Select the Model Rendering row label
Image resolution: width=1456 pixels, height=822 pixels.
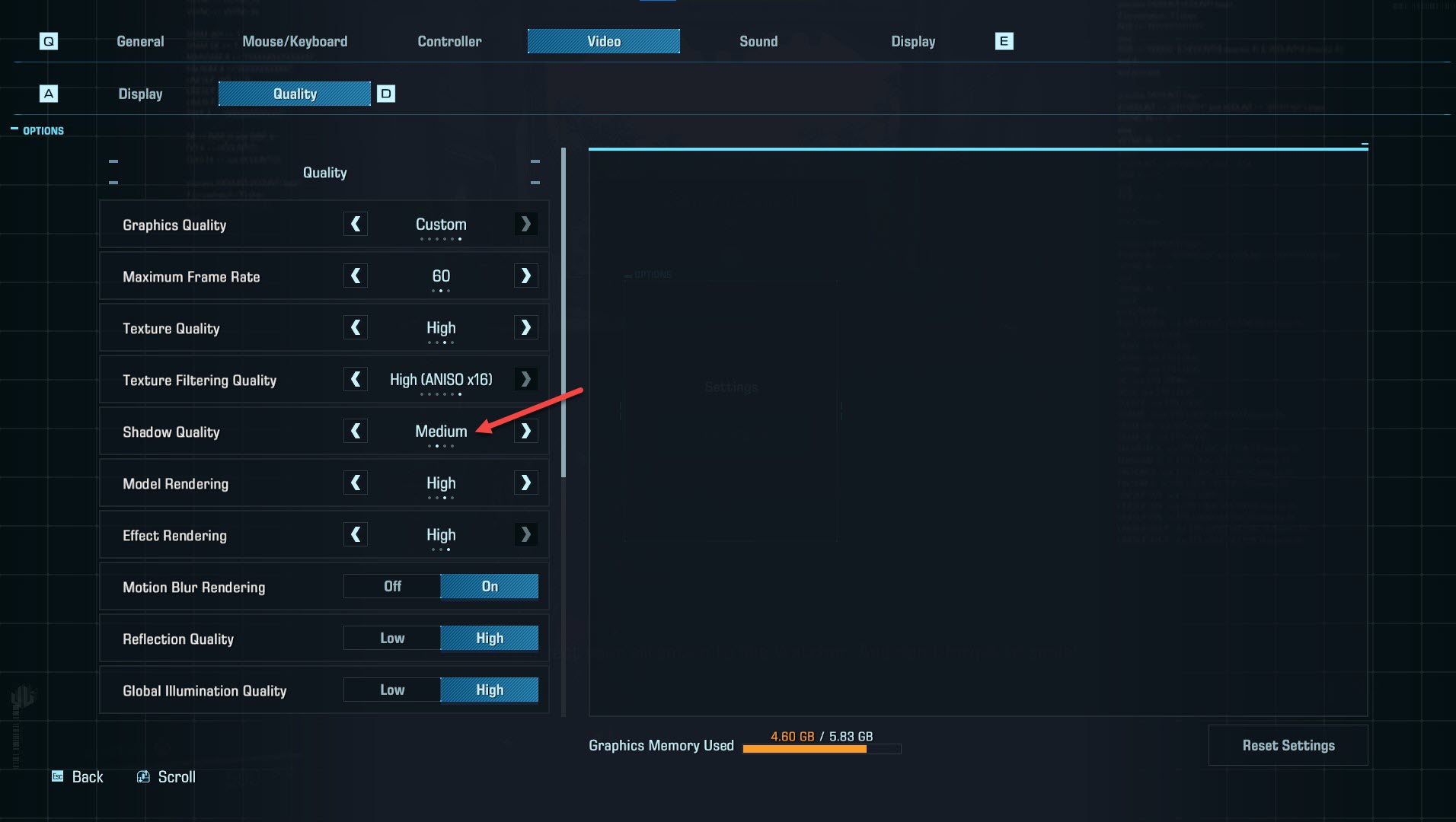point(175,483)
